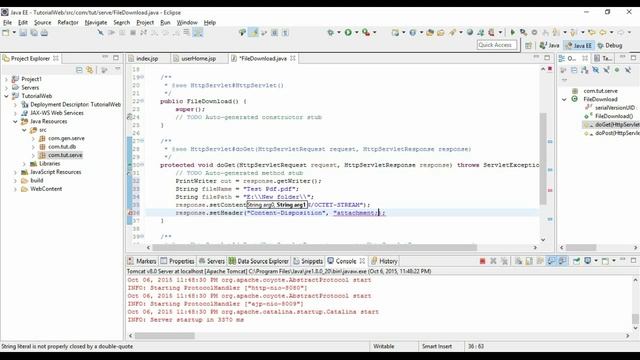Click the Show Whitespace Characters toolbar icon
The height and width of the screenshot is (360, 640).
[285, 33]
